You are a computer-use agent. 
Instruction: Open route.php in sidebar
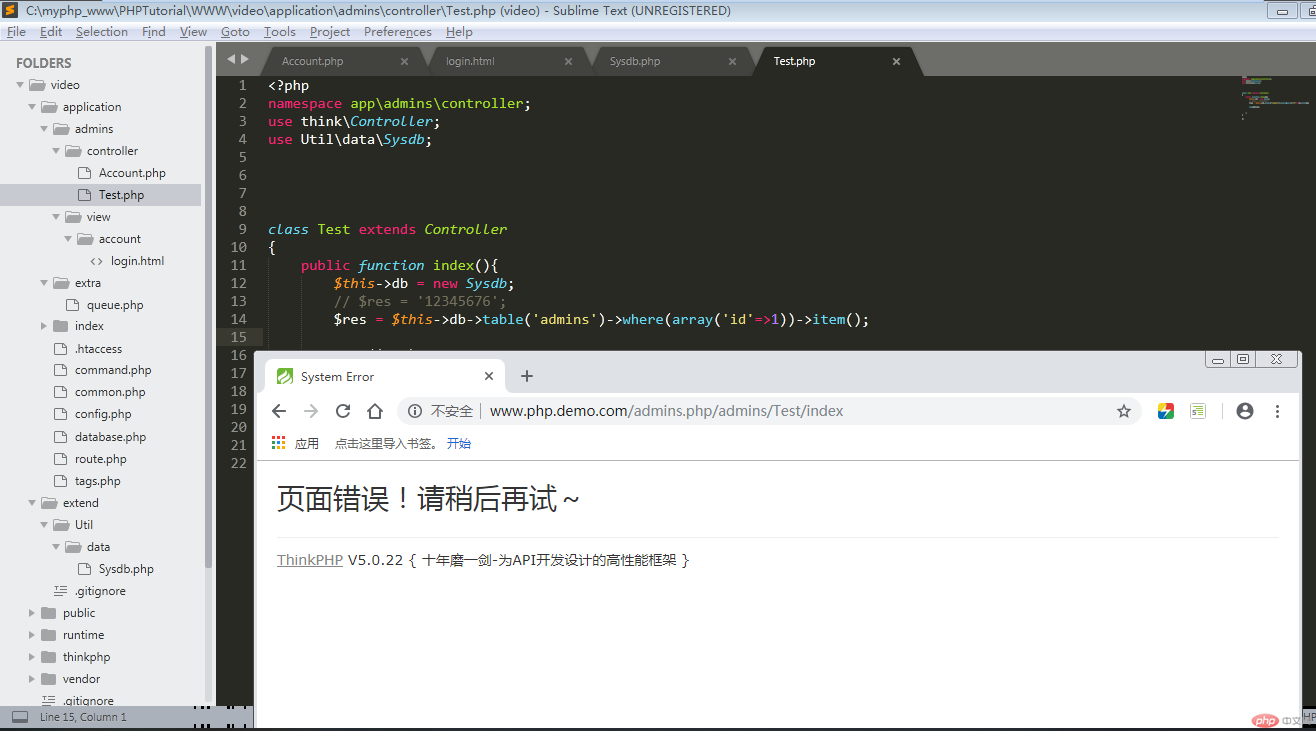click(x=101, y=459)
